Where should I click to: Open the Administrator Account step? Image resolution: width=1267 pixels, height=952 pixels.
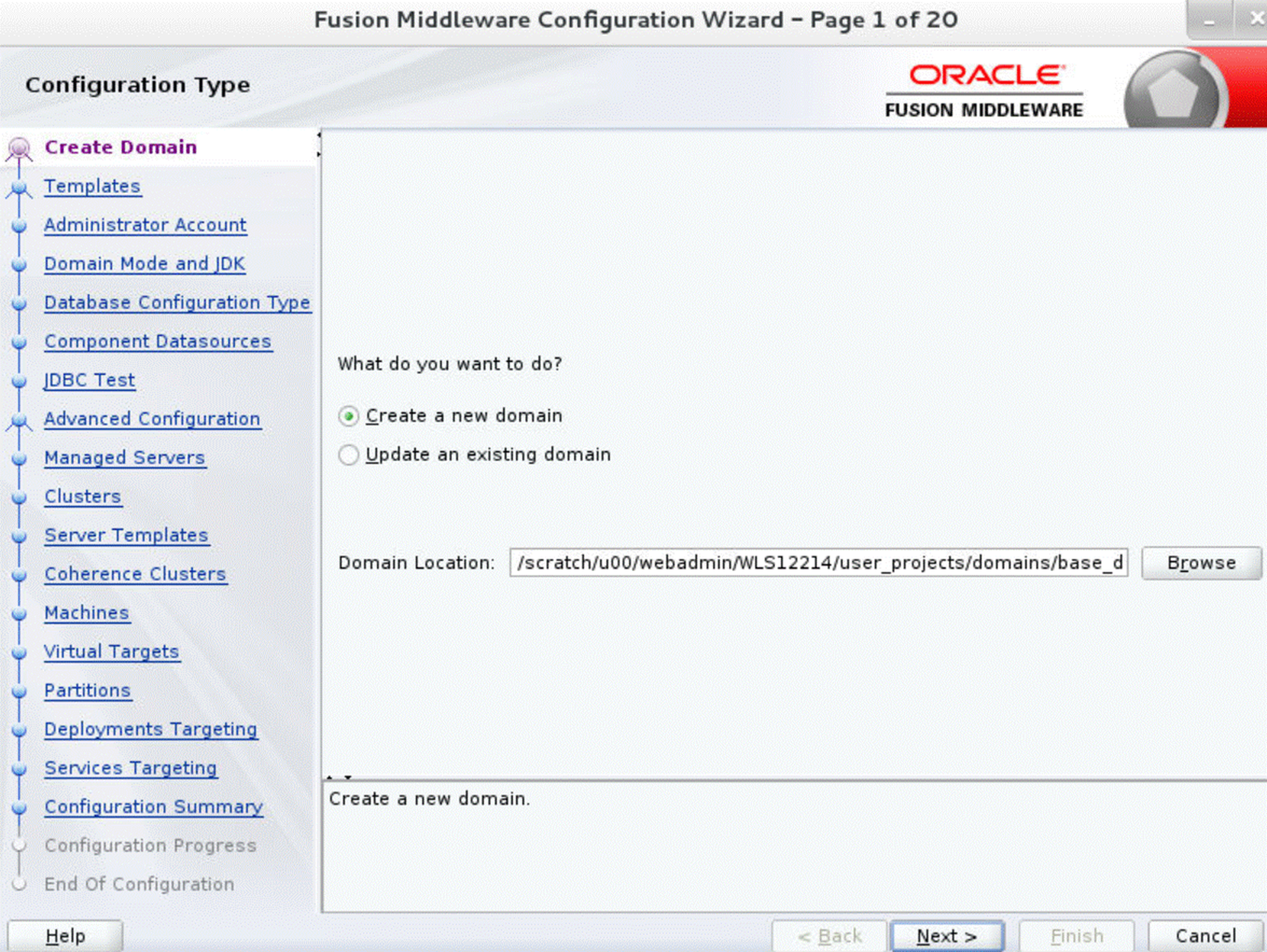tap(145, 225)
